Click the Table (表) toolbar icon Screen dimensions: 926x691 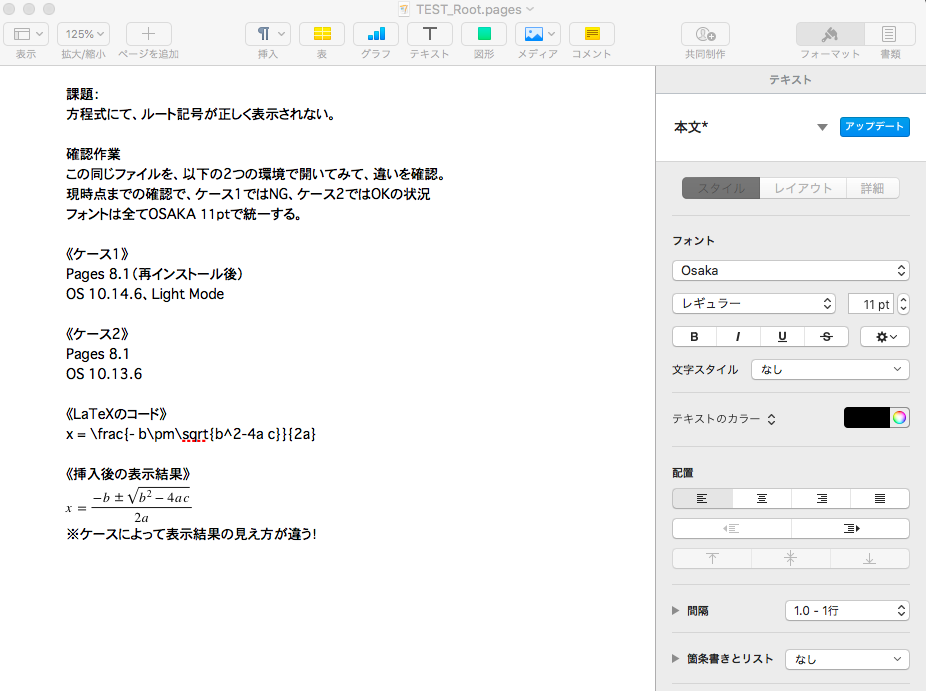point(322,34)
